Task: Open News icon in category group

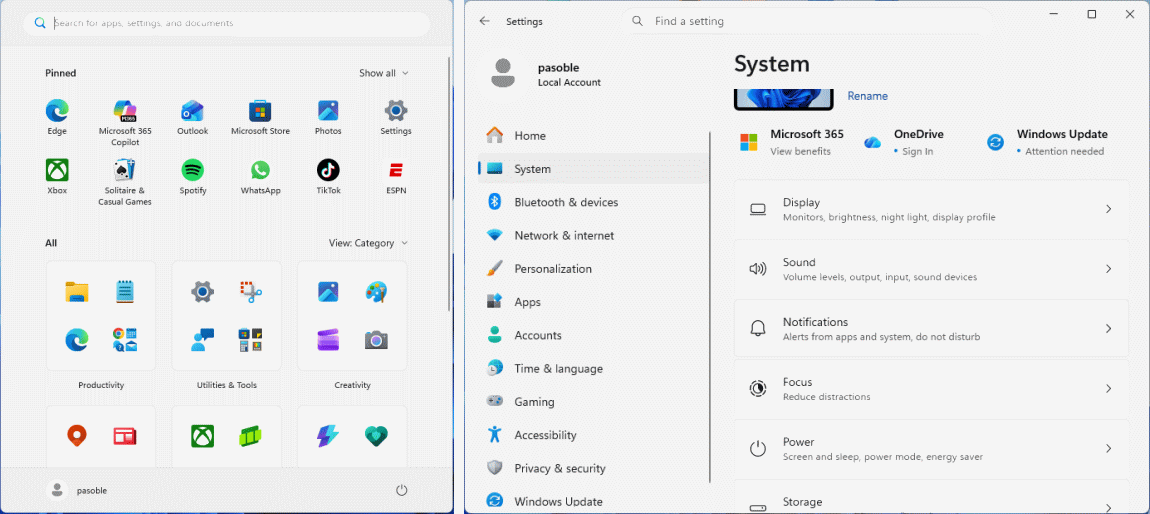Action: point(125,437)
